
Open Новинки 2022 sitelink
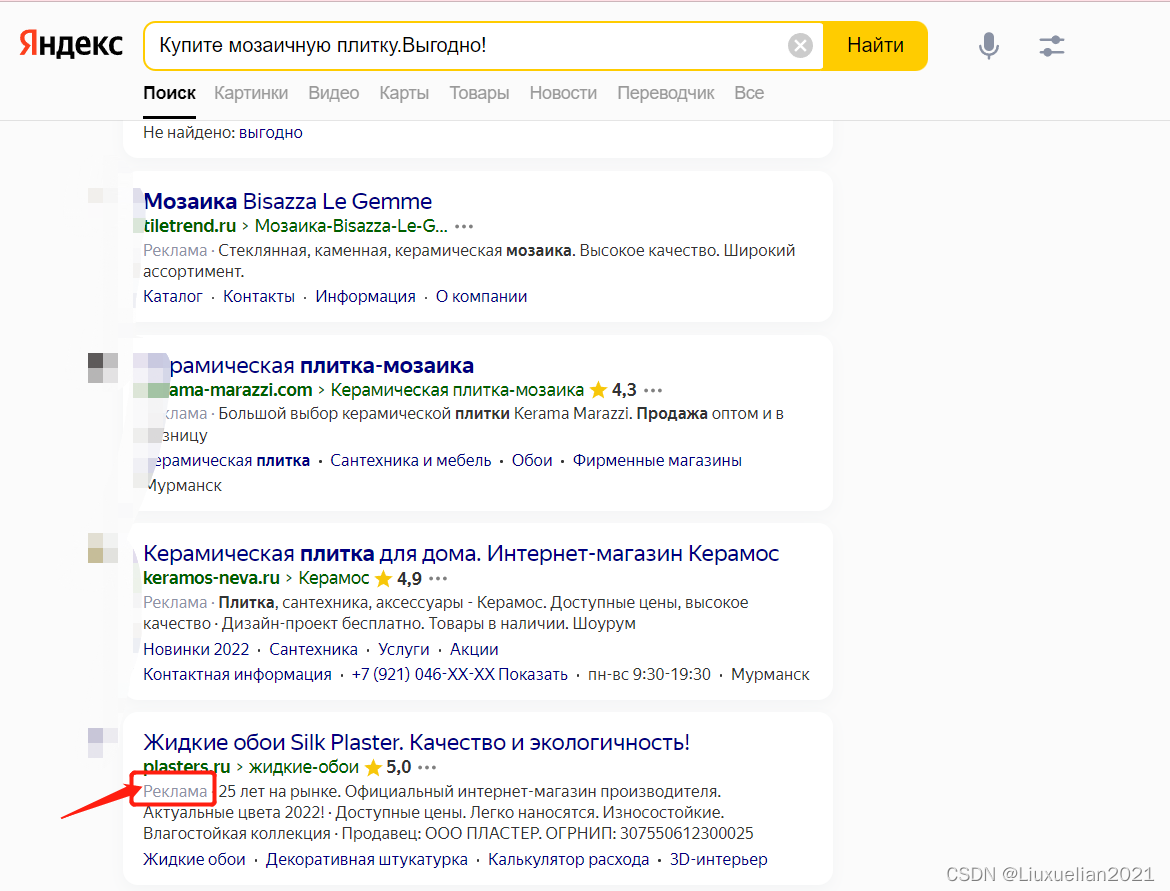[x=196, y=649]
